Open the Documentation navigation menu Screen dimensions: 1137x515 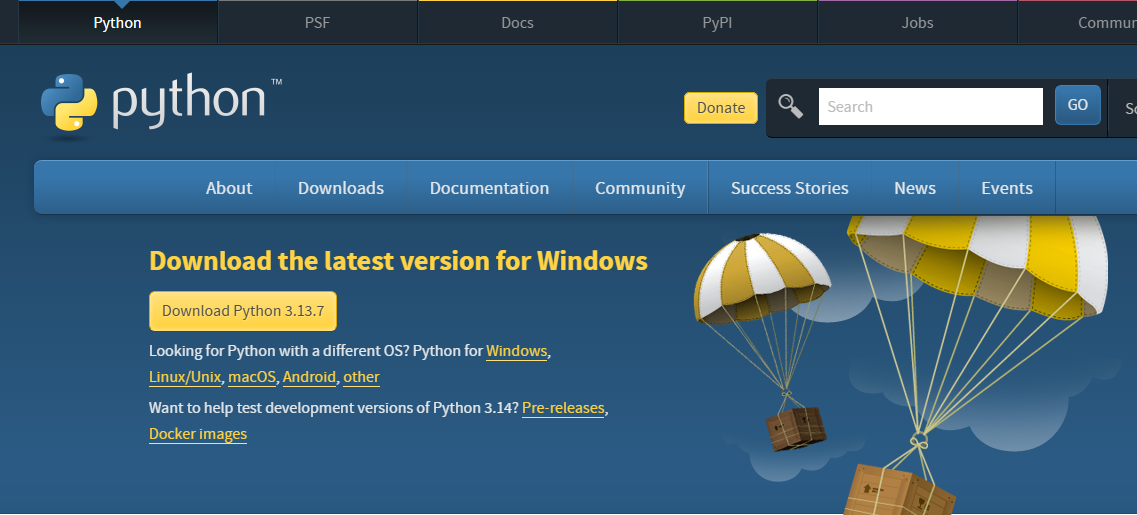click(x=489, y=188)
